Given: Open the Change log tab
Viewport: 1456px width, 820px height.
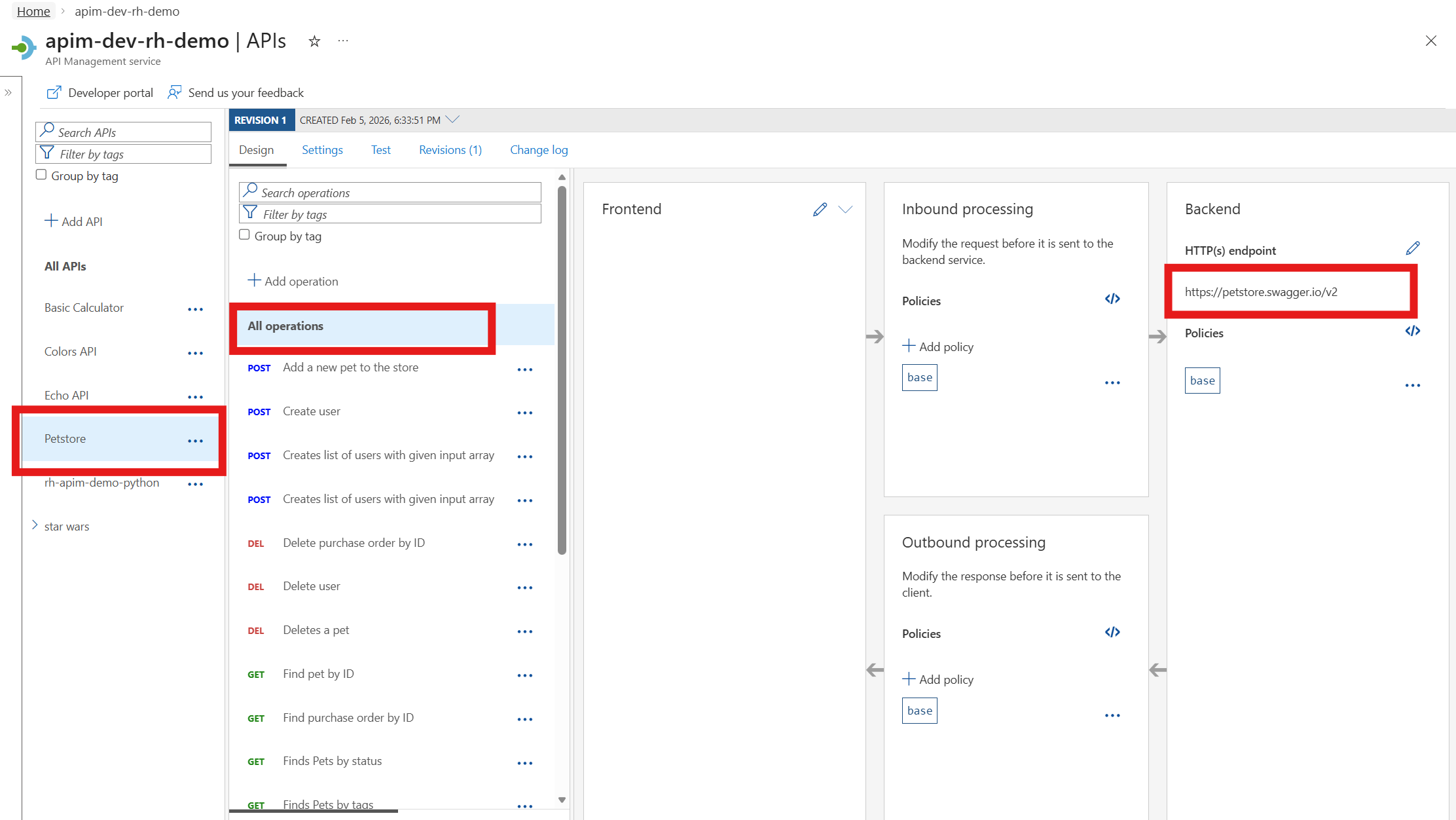Looking at the screenshot, I should pyautogui.click(x=538, y=149).
